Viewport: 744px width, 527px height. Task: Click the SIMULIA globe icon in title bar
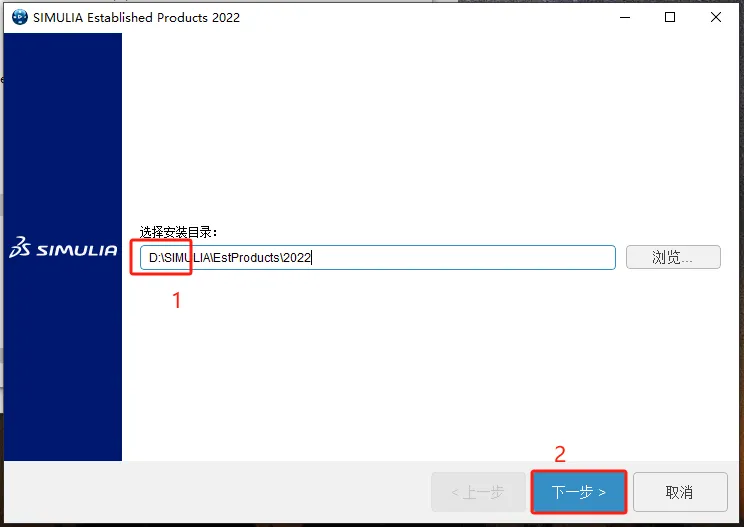coord(19,18)
